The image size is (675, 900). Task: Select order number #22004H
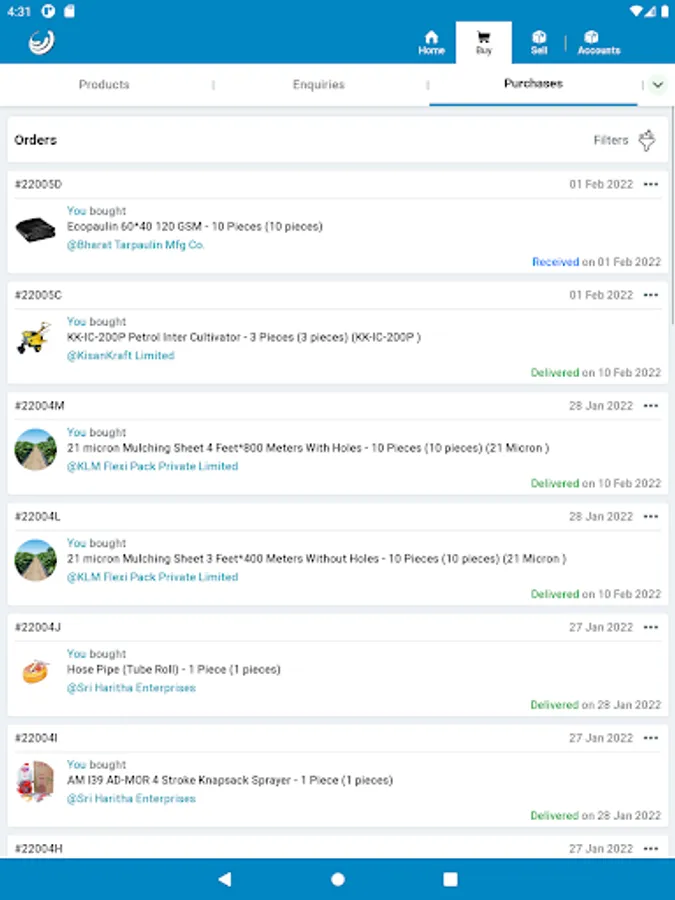[x=38, y=848]
